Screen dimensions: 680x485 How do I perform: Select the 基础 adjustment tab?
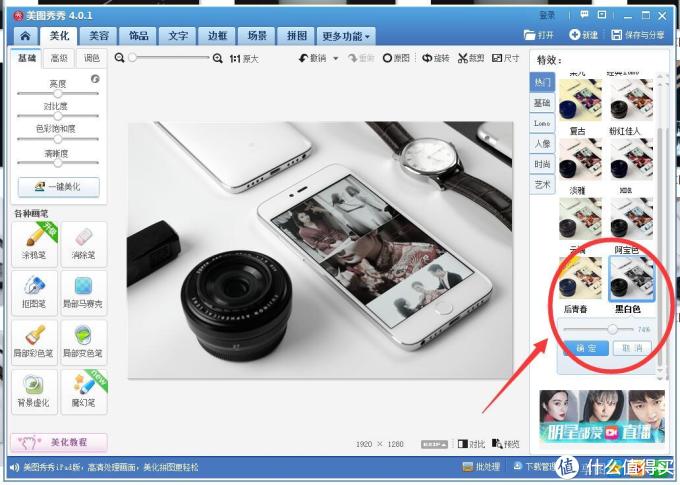point(27,58)
